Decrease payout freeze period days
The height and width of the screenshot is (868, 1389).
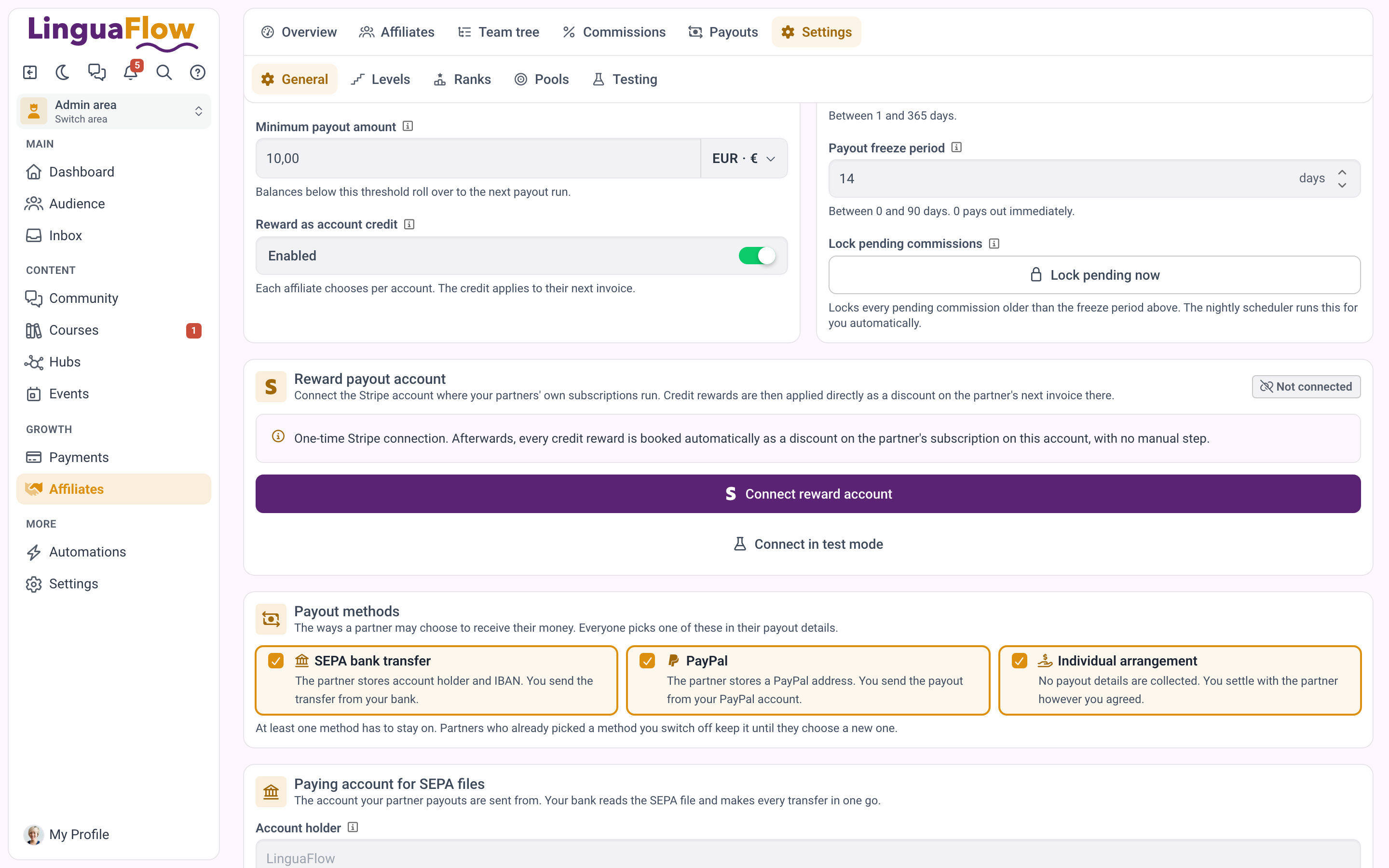[1342, 185]
